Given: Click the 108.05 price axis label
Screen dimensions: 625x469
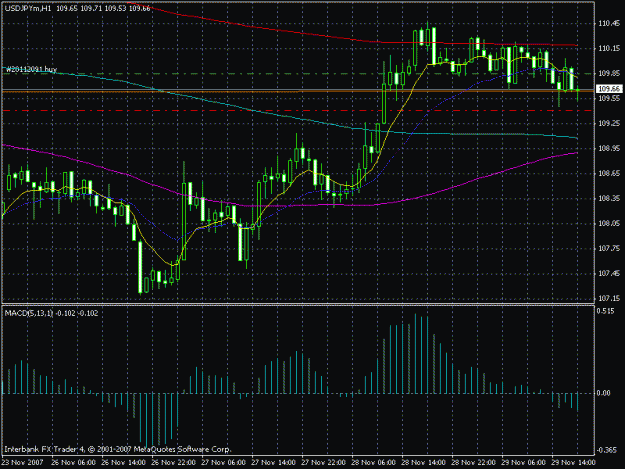Looking at the screenshot, I should pyautogui.click(x=609, y=224).
